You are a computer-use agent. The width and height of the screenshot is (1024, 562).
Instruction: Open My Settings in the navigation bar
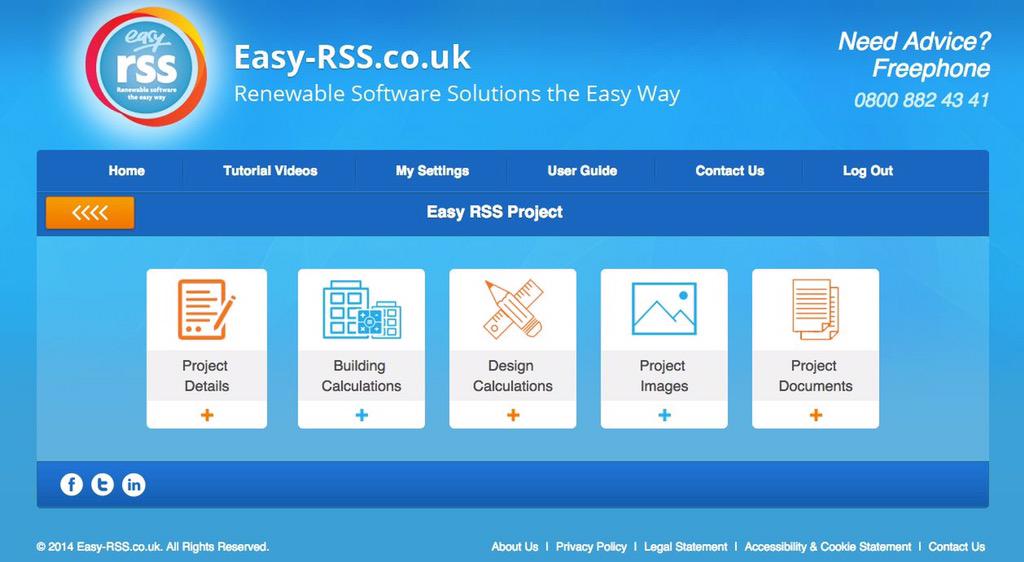[432, 171]
